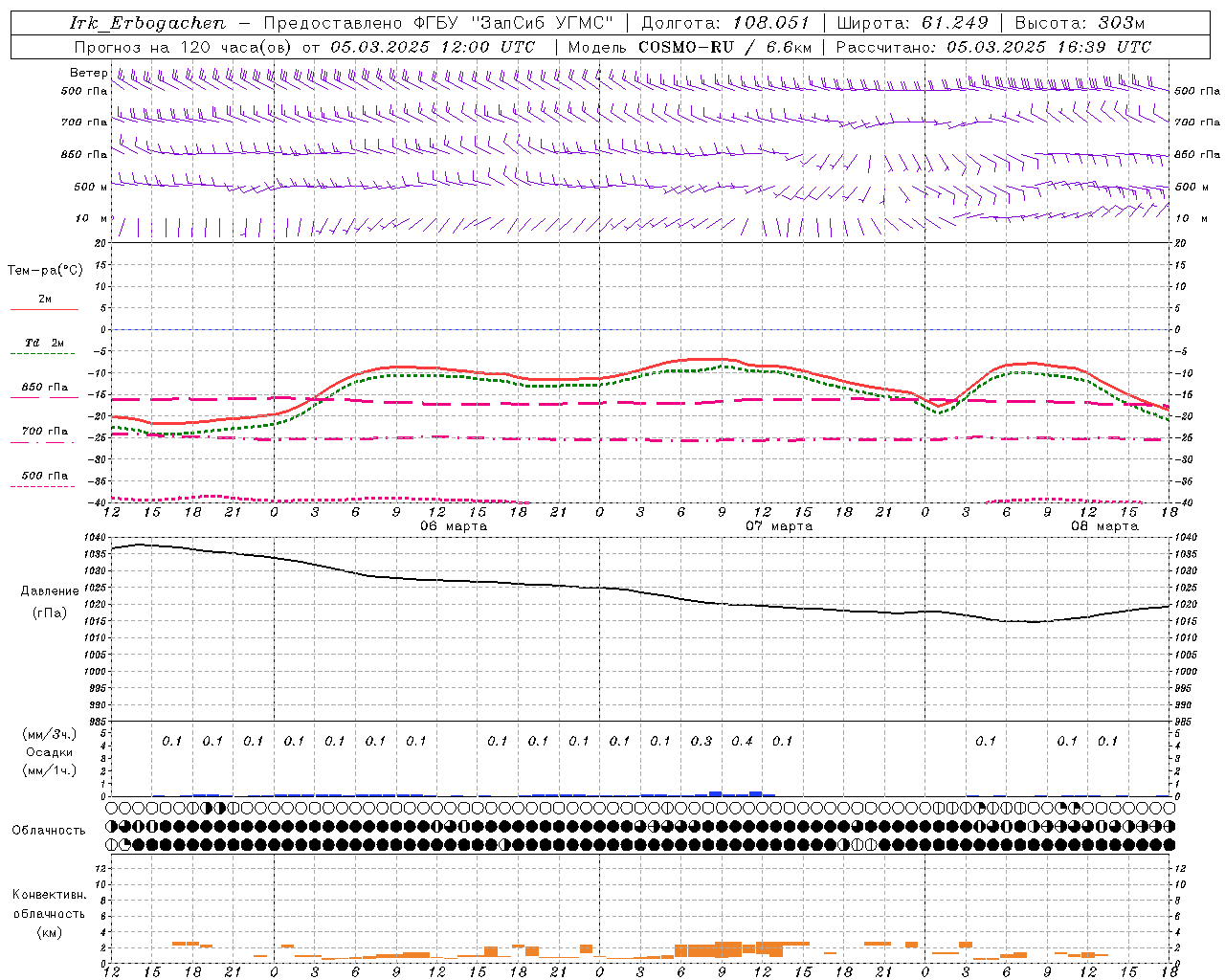Click the 2м temperature legend label
1225x980 pixels.
tap(45, 299)
